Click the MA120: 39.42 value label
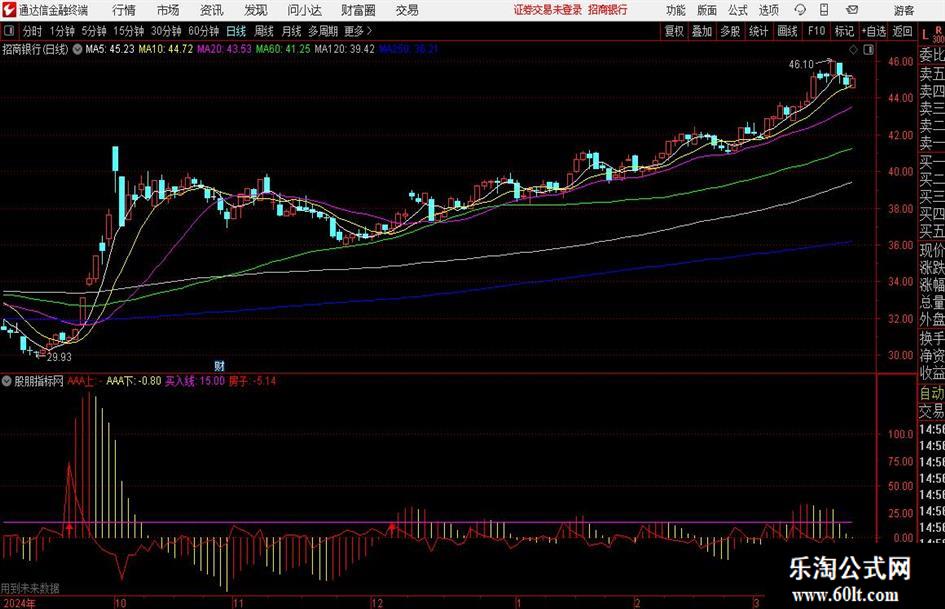Viewport: 945px width, 609px height. (344, 49)
